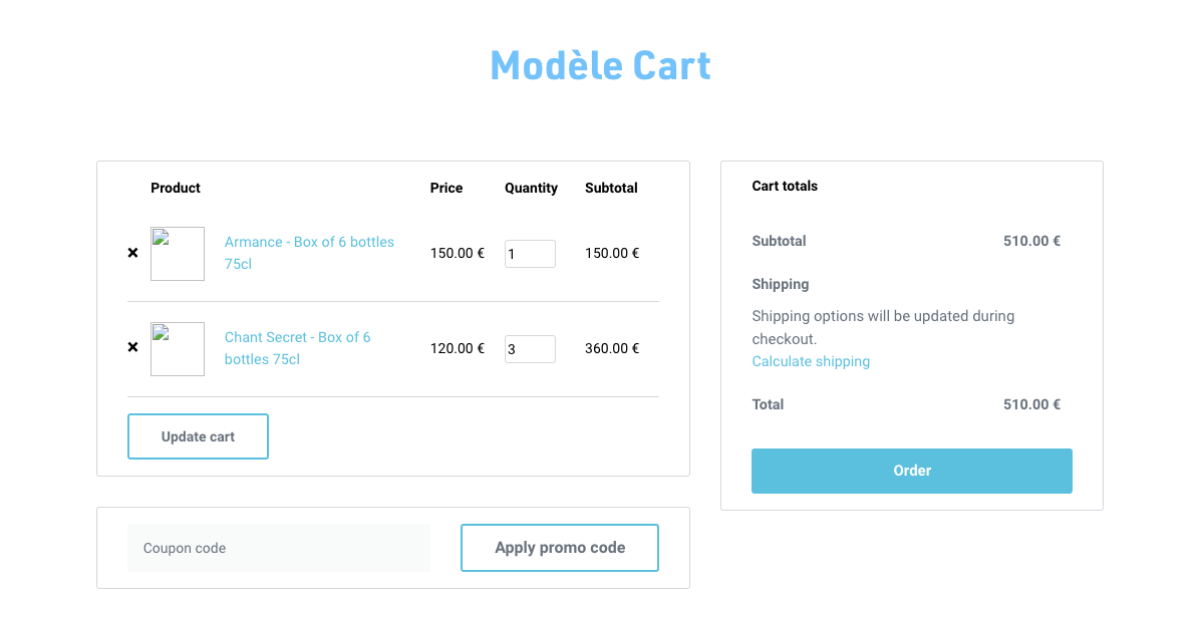Focus the Chant Secret quantity field
This screenshot has width=1200, height=638.
[530, 349]
